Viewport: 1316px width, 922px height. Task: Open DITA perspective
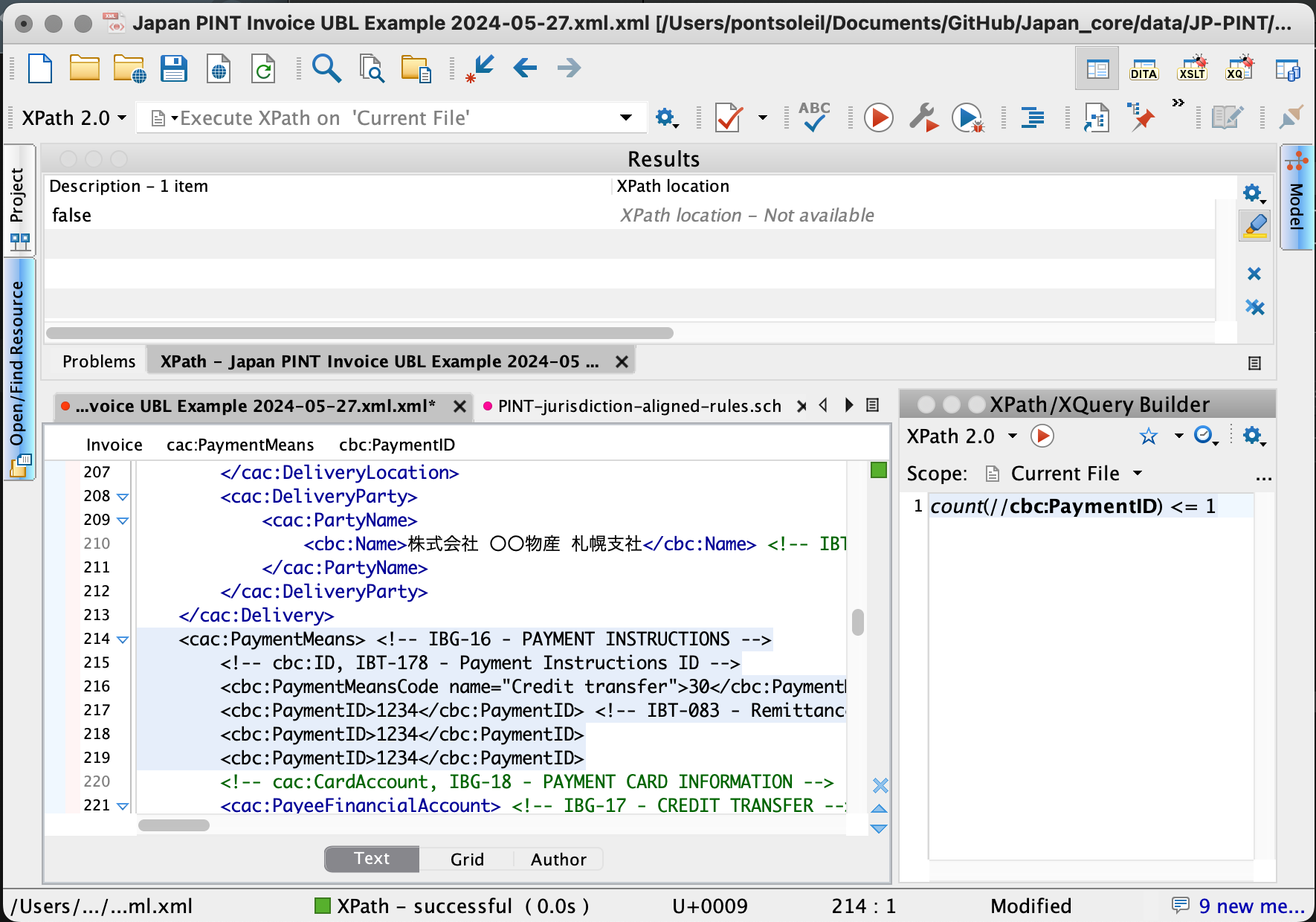(x=1144, y=69)
